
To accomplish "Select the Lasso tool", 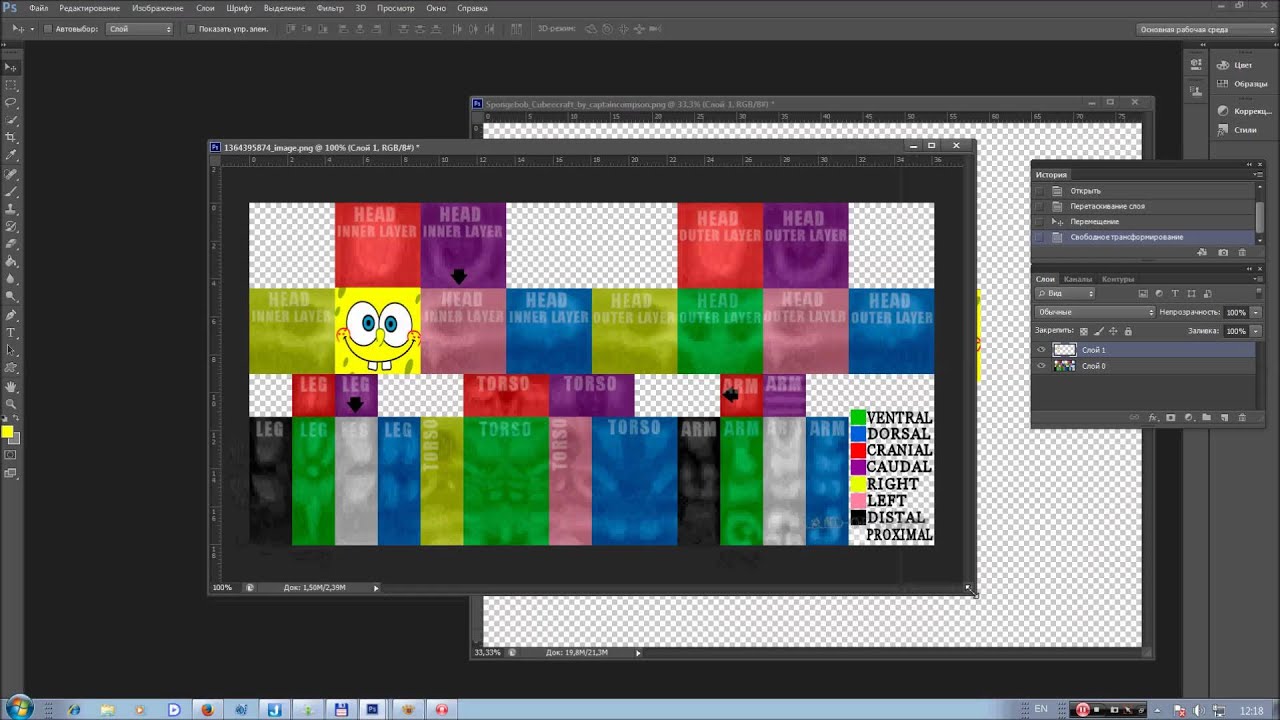I will coord(11,103).
